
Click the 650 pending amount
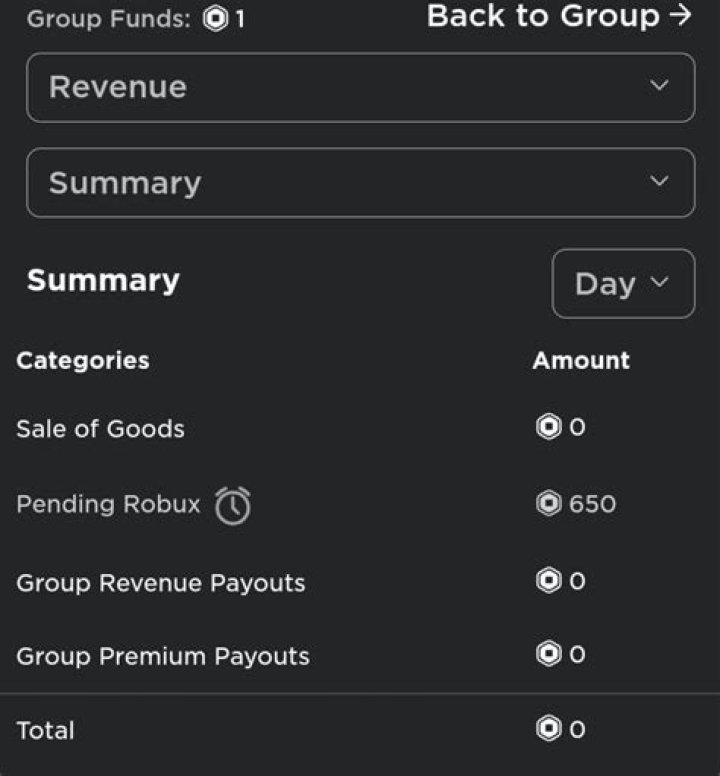(592, 504)
